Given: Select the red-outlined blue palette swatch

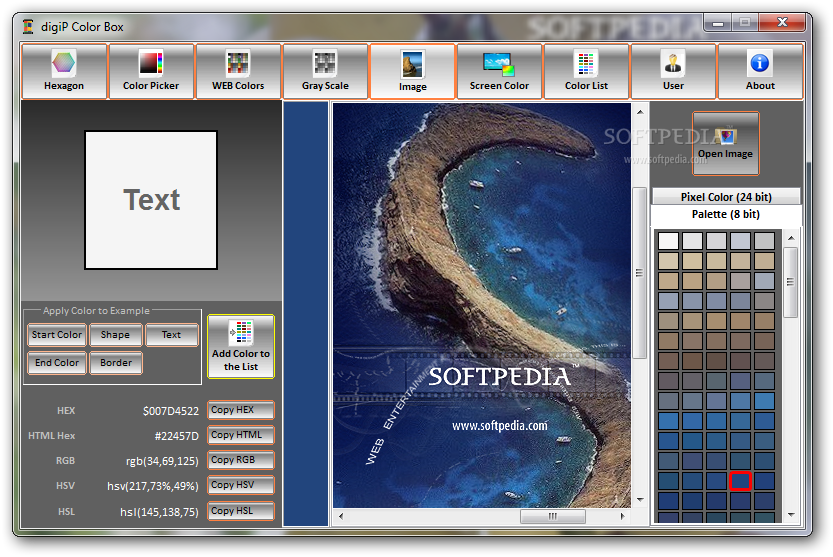Looking at the screenshot, I should (x=740, y=481).
